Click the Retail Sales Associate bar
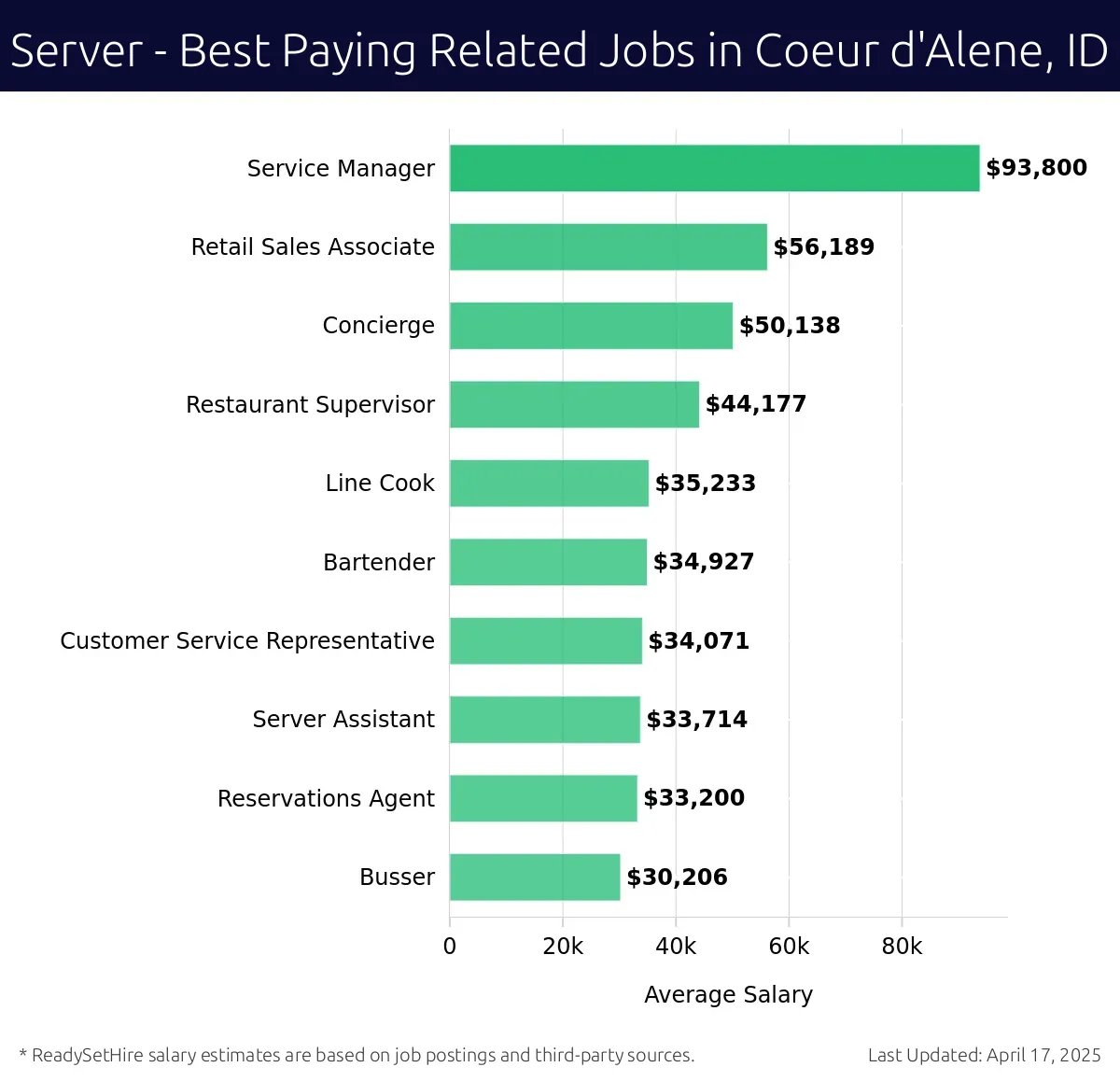This screenshot has height=1081, width=1120. (x=609, y=247)
